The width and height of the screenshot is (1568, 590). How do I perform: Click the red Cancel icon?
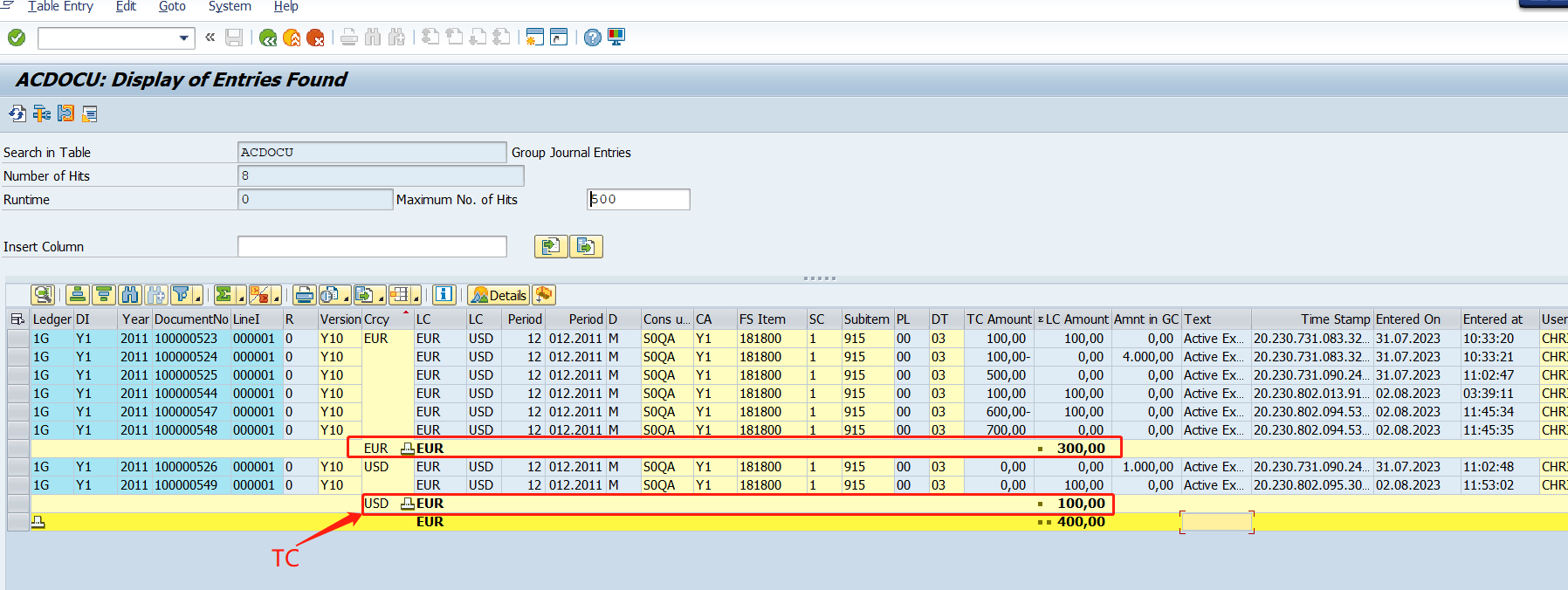click(315, 38)
